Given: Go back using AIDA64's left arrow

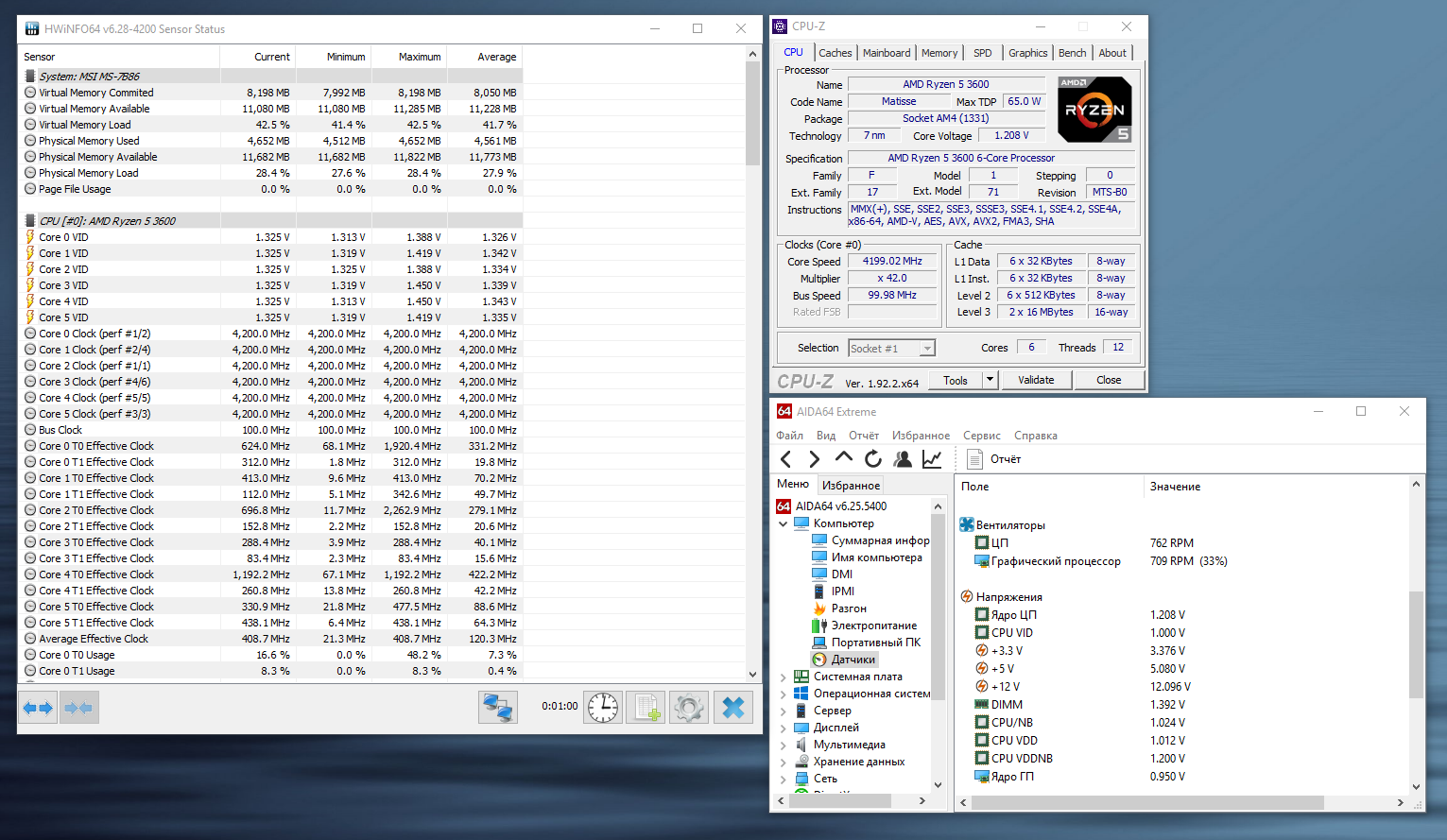Looking at the screenshot, I should 786,459.
